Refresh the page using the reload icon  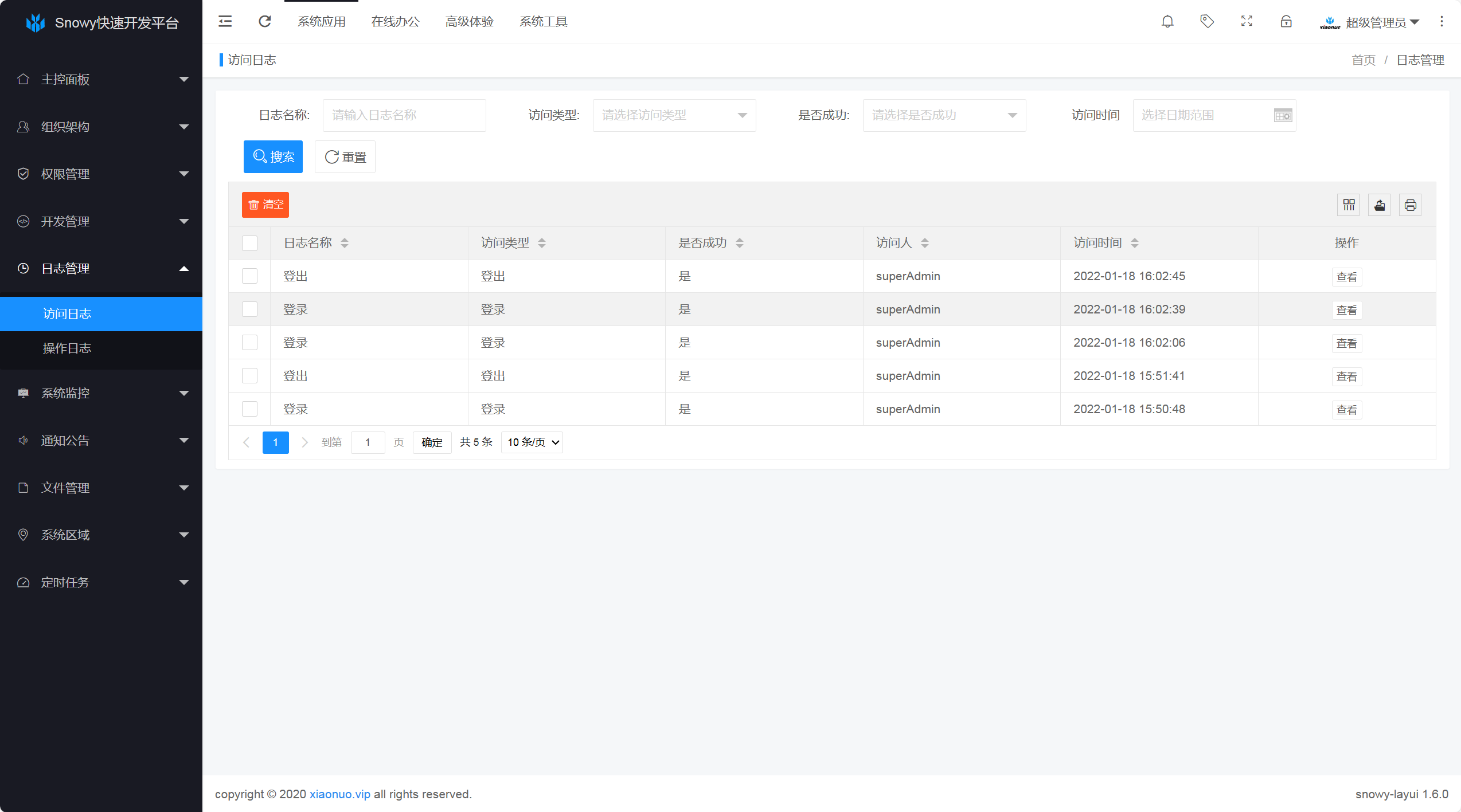pos(265,22)
